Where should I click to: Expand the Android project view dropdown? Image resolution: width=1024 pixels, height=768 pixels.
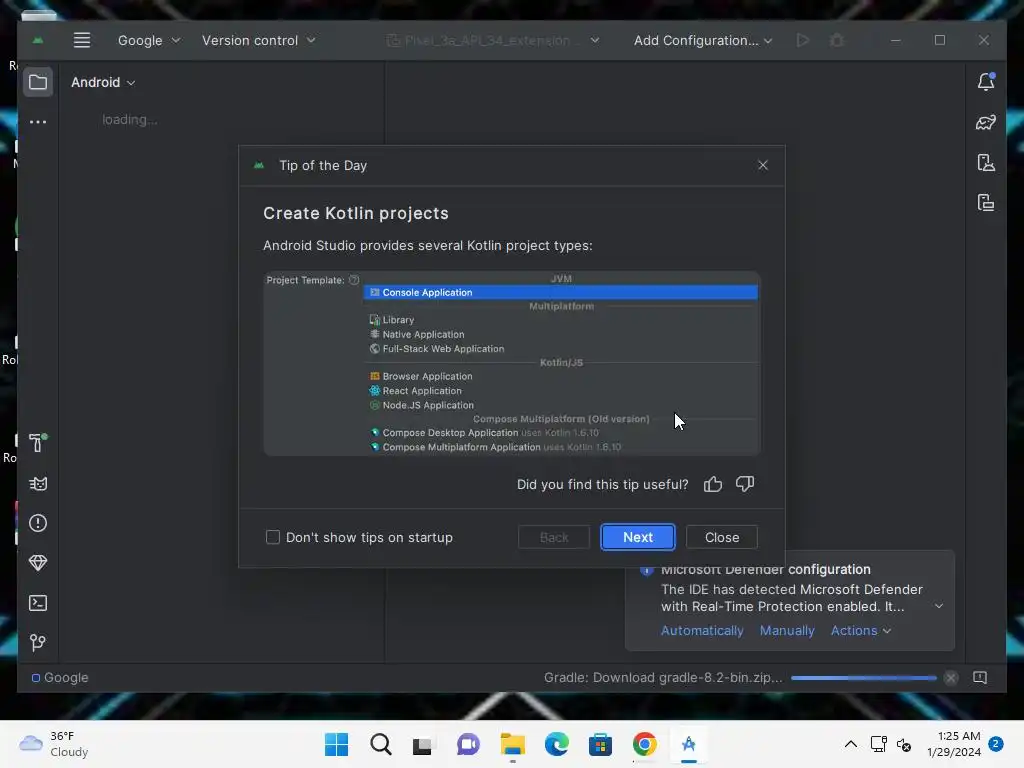pyautogui.click(x=103, y=82)
